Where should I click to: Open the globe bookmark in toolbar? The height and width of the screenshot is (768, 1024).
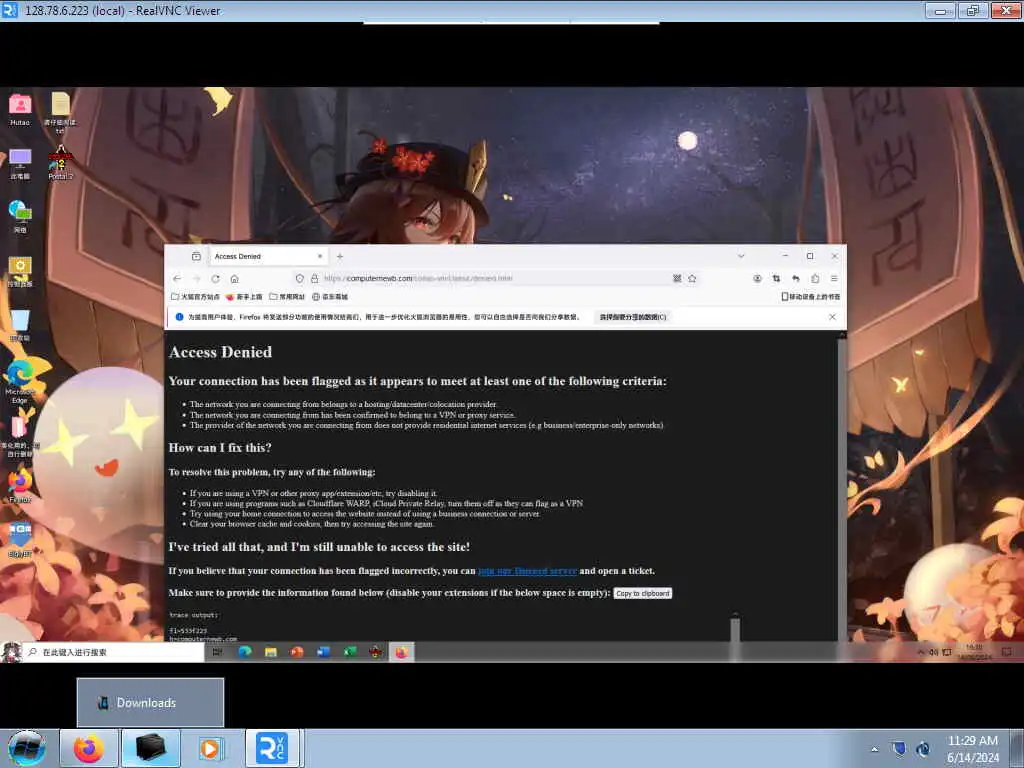[x=330, y=296]
